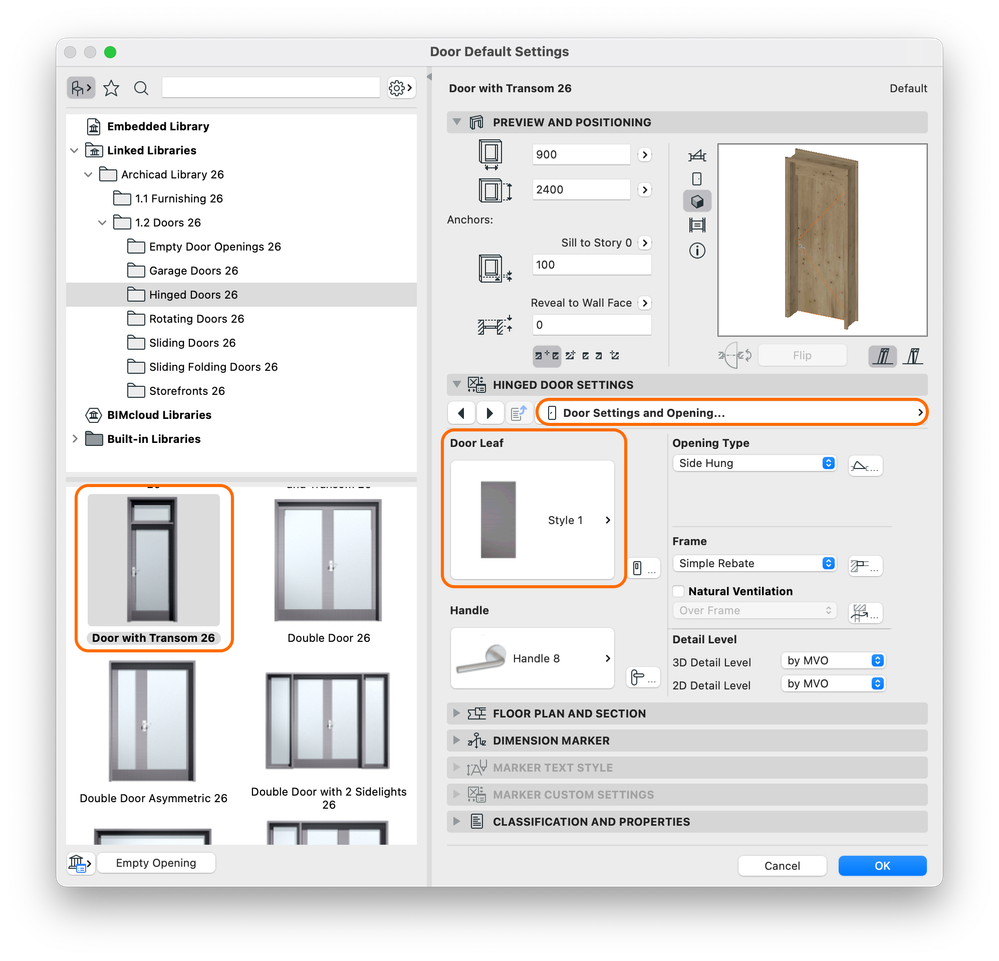Choose the Double Door 26 thumbnail
Viewport: 999px width, 961px height.
pyautogui.click(x=328, y=560)
